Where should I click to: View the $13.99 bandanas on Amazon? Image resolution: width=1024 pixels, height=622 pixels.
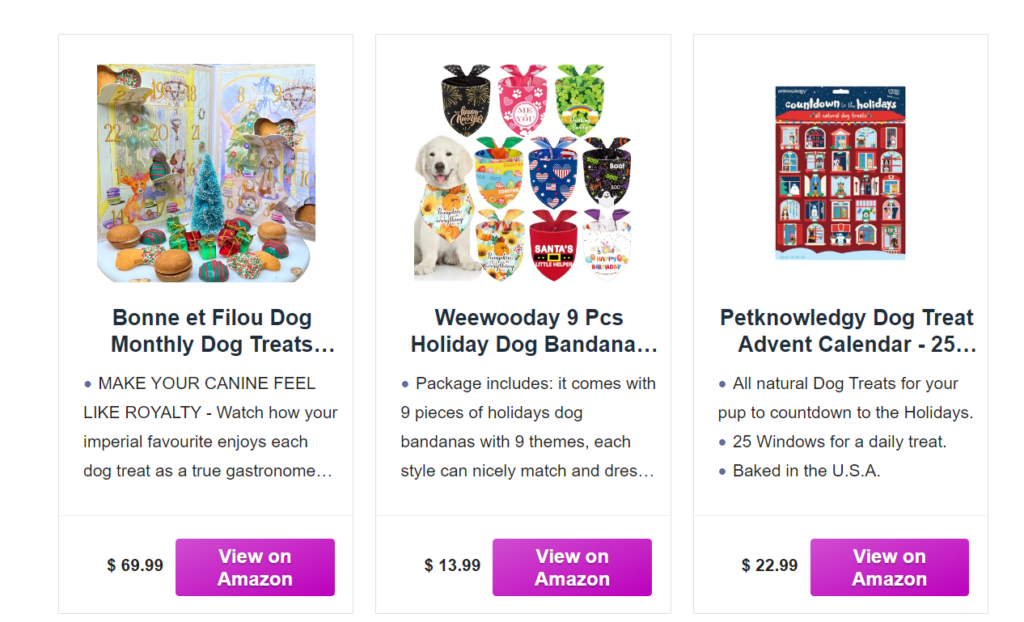coord(572,567)
